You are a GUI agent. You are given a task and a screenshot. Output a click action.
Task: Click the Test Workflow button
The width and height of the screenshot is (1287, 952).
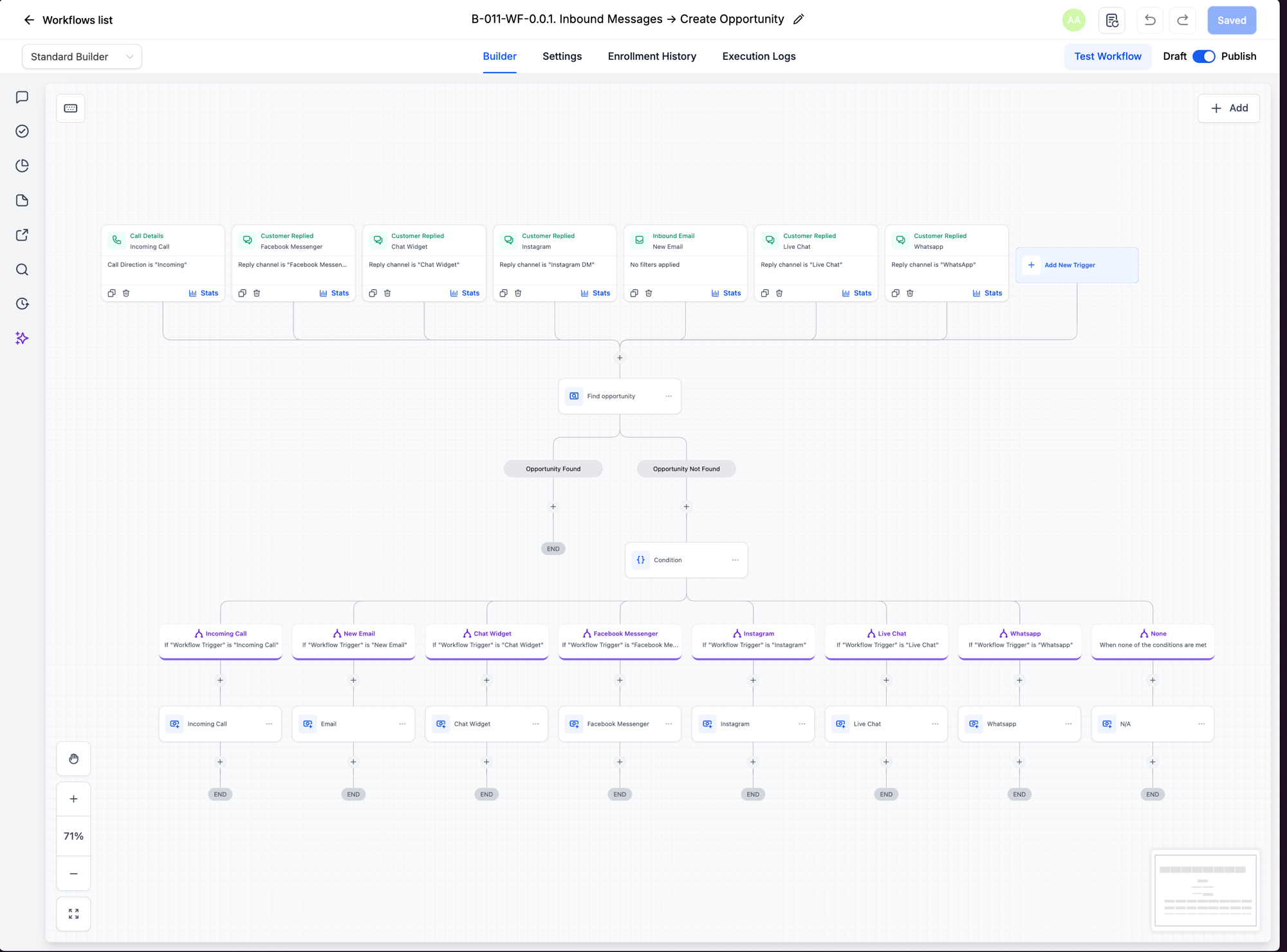[x=1107, y=57]
